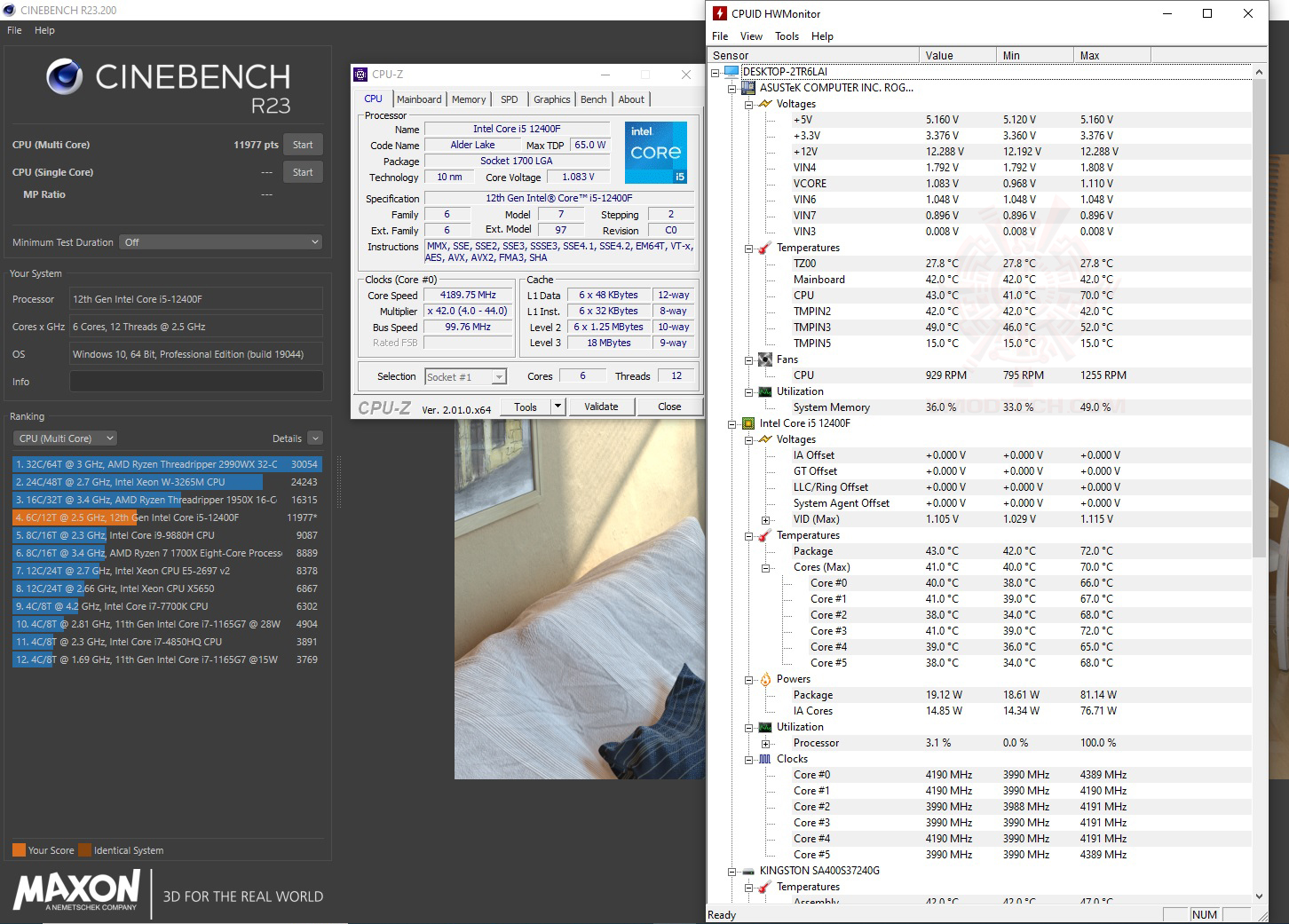Click the ASUSTeK COMPUTER motherboard icon

747,87
